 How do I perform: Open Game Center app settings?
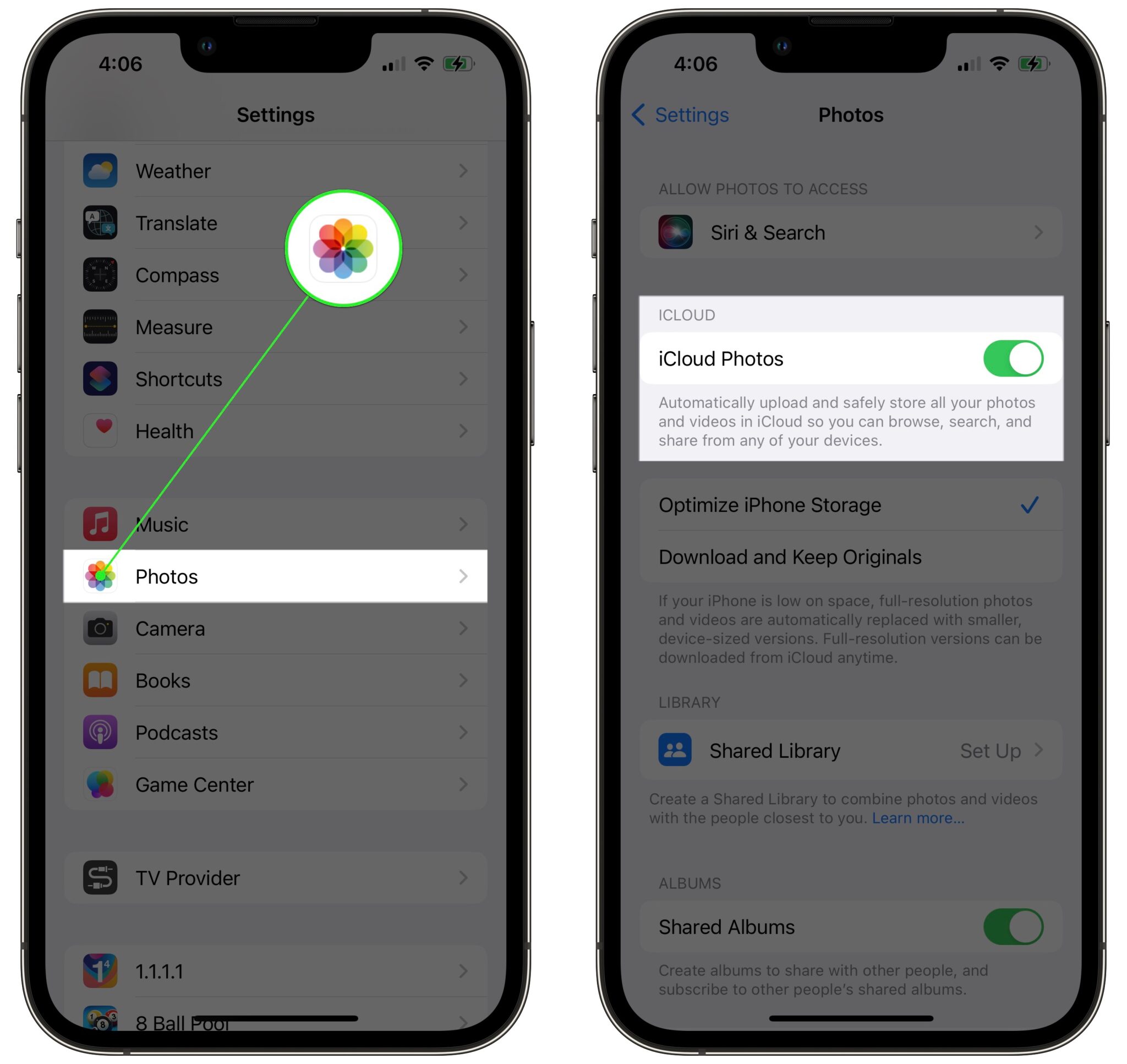282,783
